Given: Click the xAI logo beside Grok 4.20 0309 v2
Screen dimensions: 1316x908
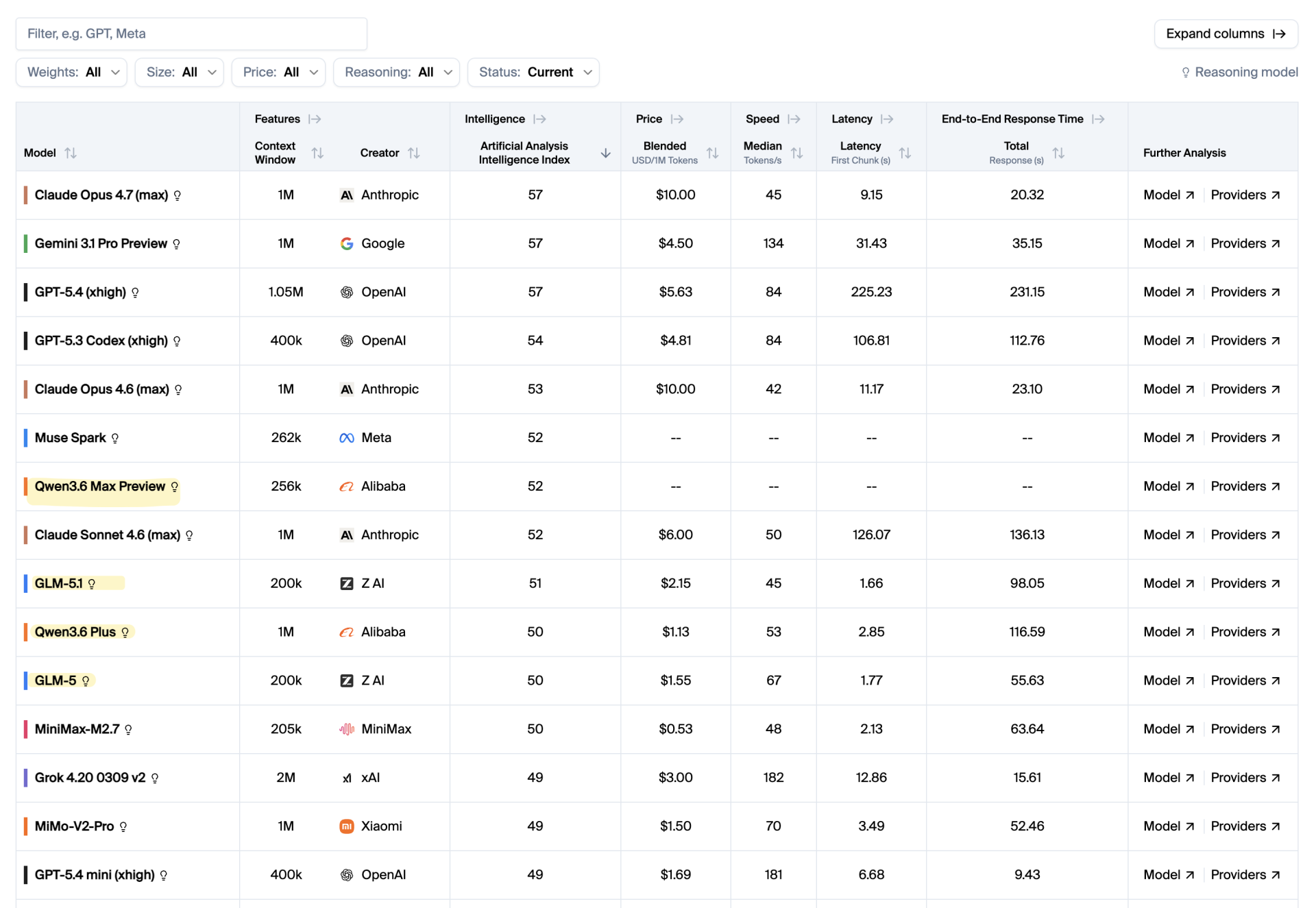Looking at the screenshot, I should [347, 778].
